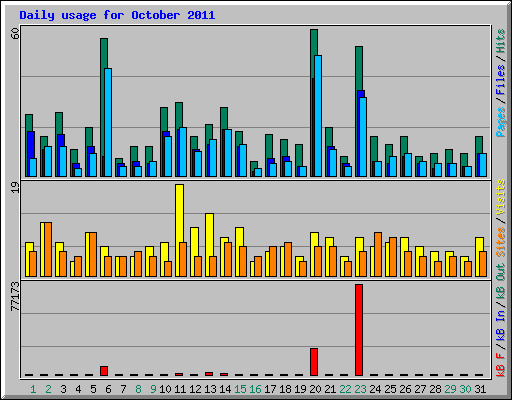The height and width of the screenshot is (400, 512).
Task: Click the "Visits" legend label
Action: coord(500,197)
